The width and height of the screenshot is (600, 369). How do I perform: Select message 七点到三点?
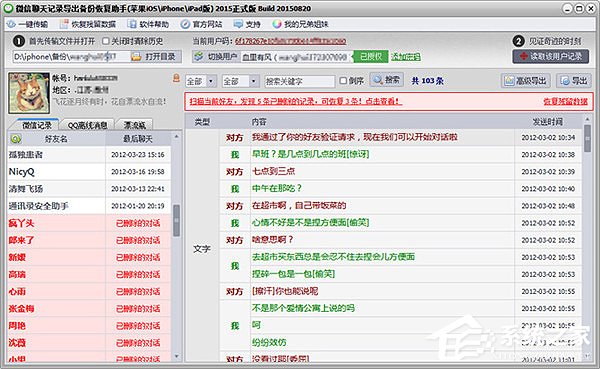[273, 171]
